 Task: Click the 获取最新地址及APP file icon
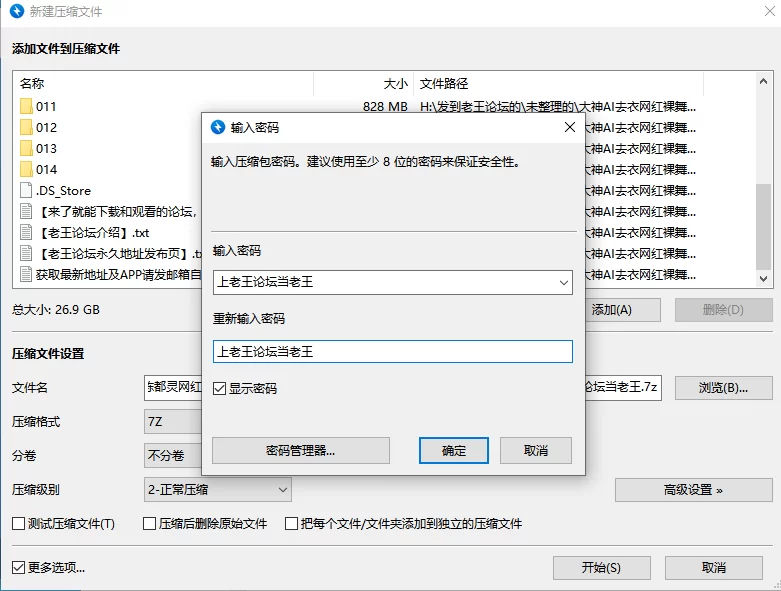(26, 274)
